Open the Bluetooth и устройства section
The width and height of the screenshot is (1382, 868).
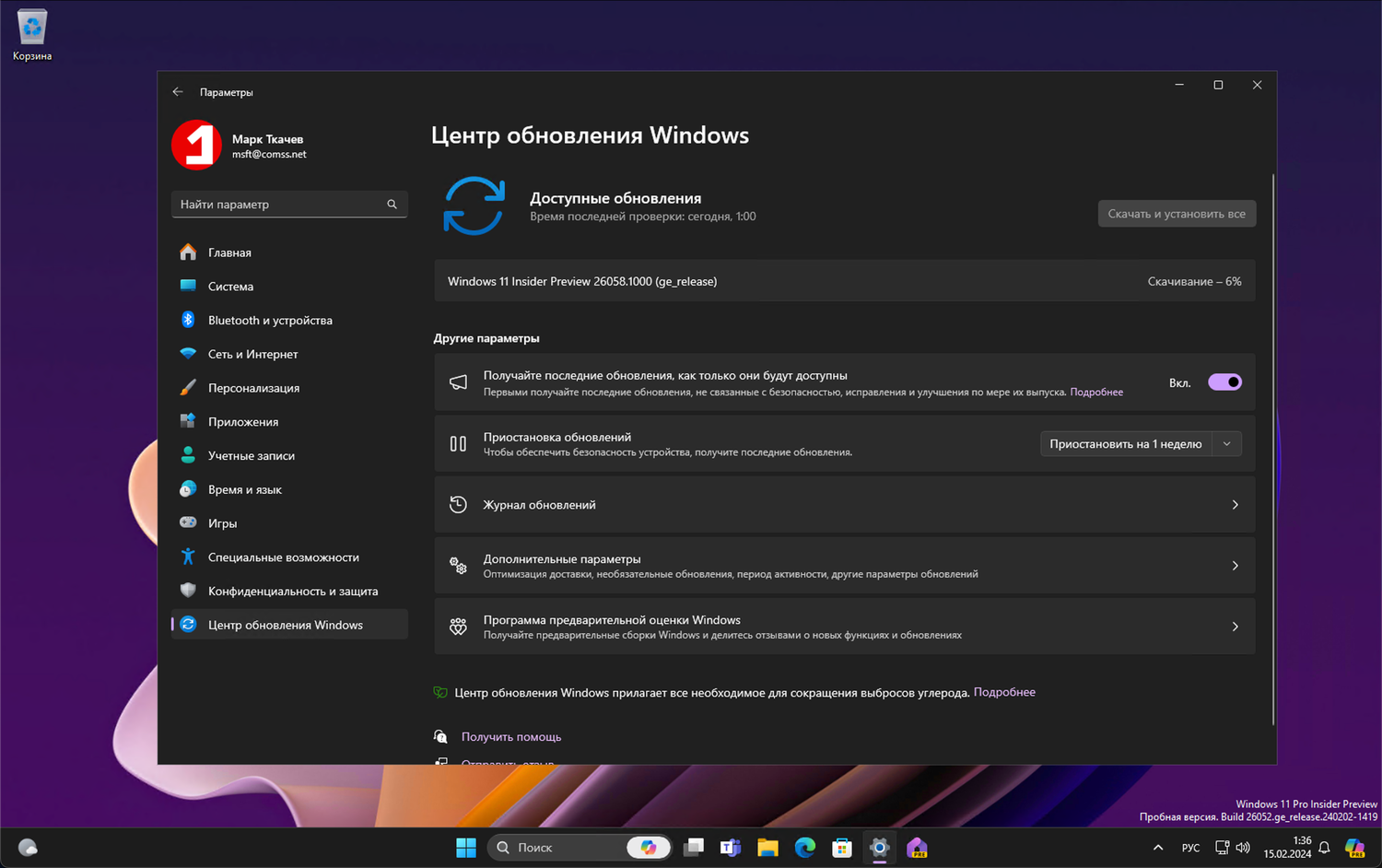click(270, 320)
